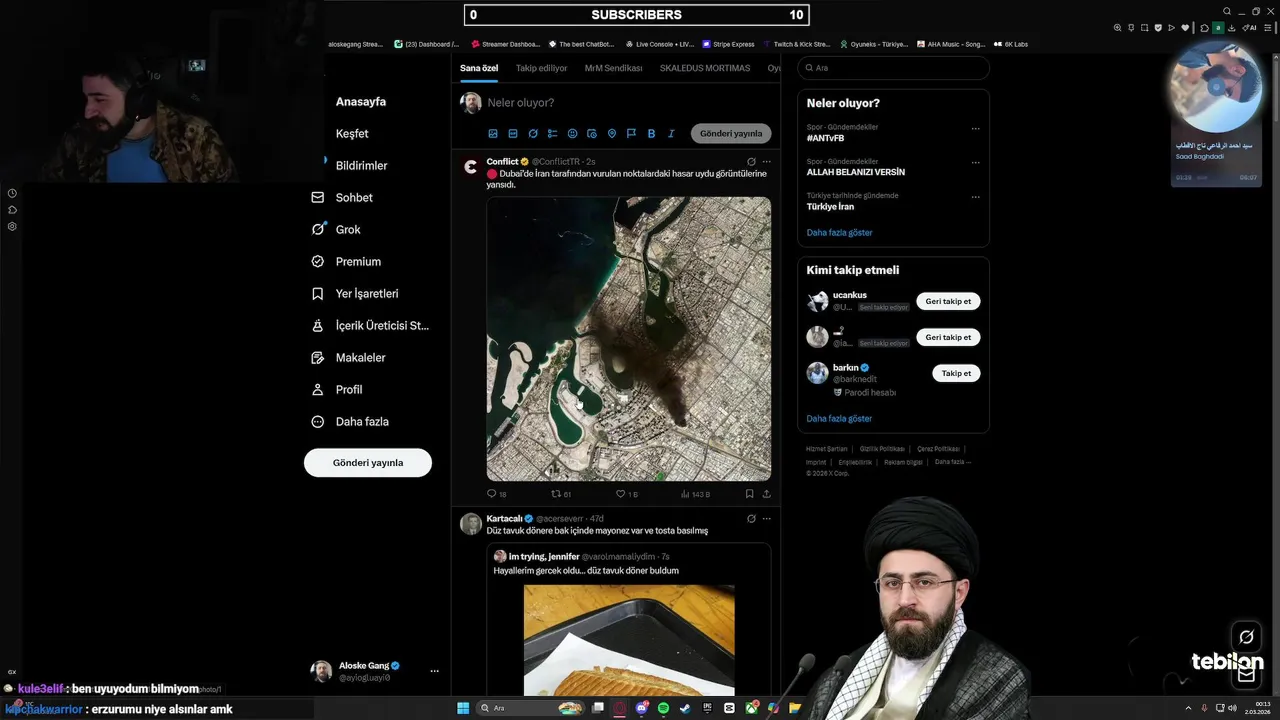Open Hizmet Şartları footer link
1280x720 pixels.
coord(827,449)
